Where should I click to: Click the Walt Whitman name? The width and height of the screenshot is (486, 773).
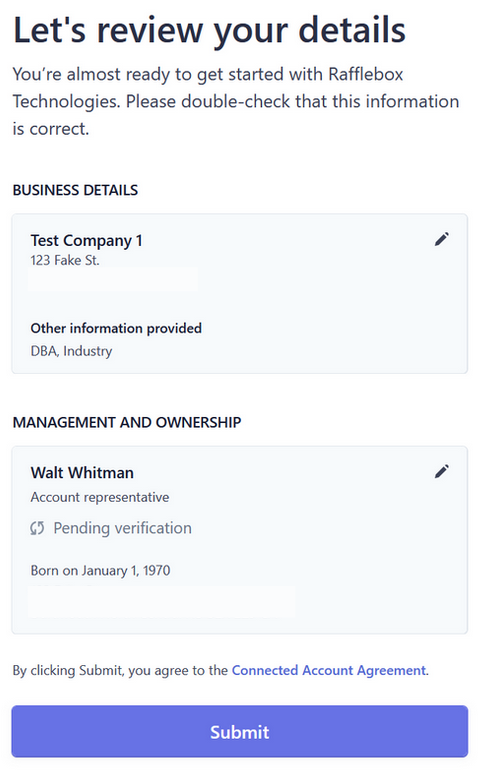pos(82,472)
